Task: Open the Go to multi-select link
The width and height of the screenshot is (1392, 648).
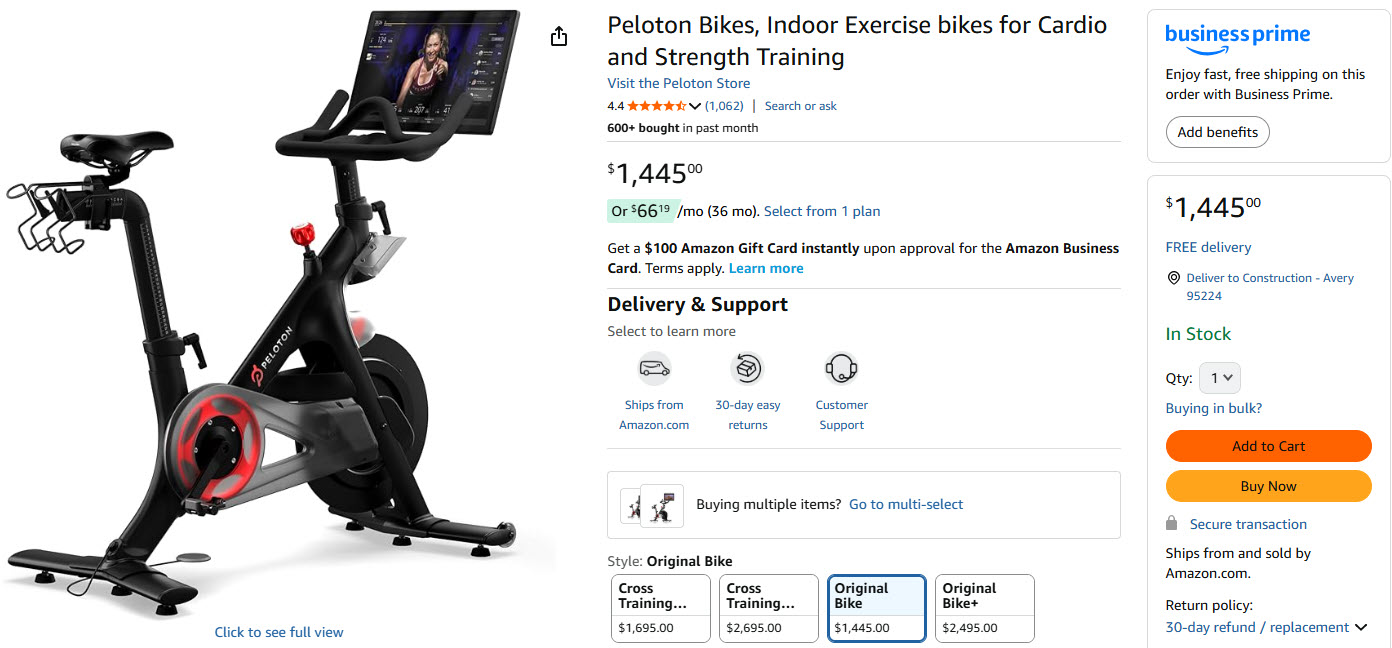Action: (x=905, y=505)
